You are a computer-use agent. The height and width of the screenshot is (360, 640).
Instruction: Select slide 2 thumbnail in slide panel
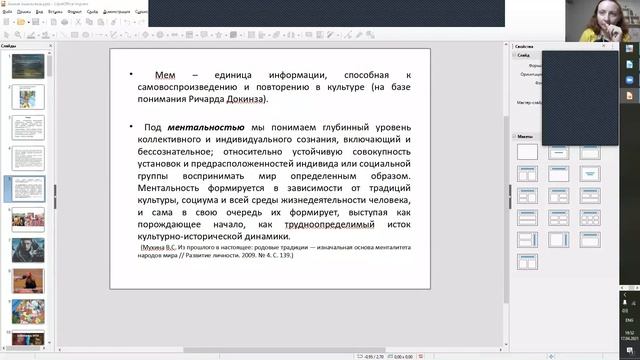(28, 97)
